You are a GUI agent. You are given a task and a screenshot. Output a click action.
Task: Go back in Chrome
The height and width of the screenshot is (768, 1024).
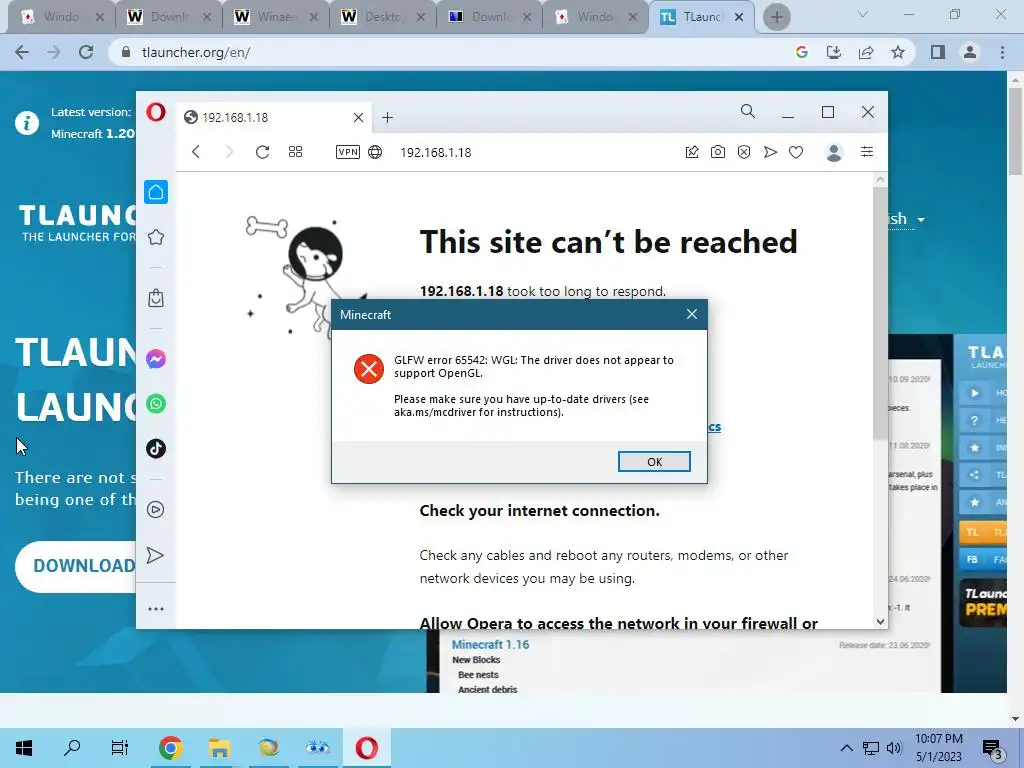click(x=22, y=52)
